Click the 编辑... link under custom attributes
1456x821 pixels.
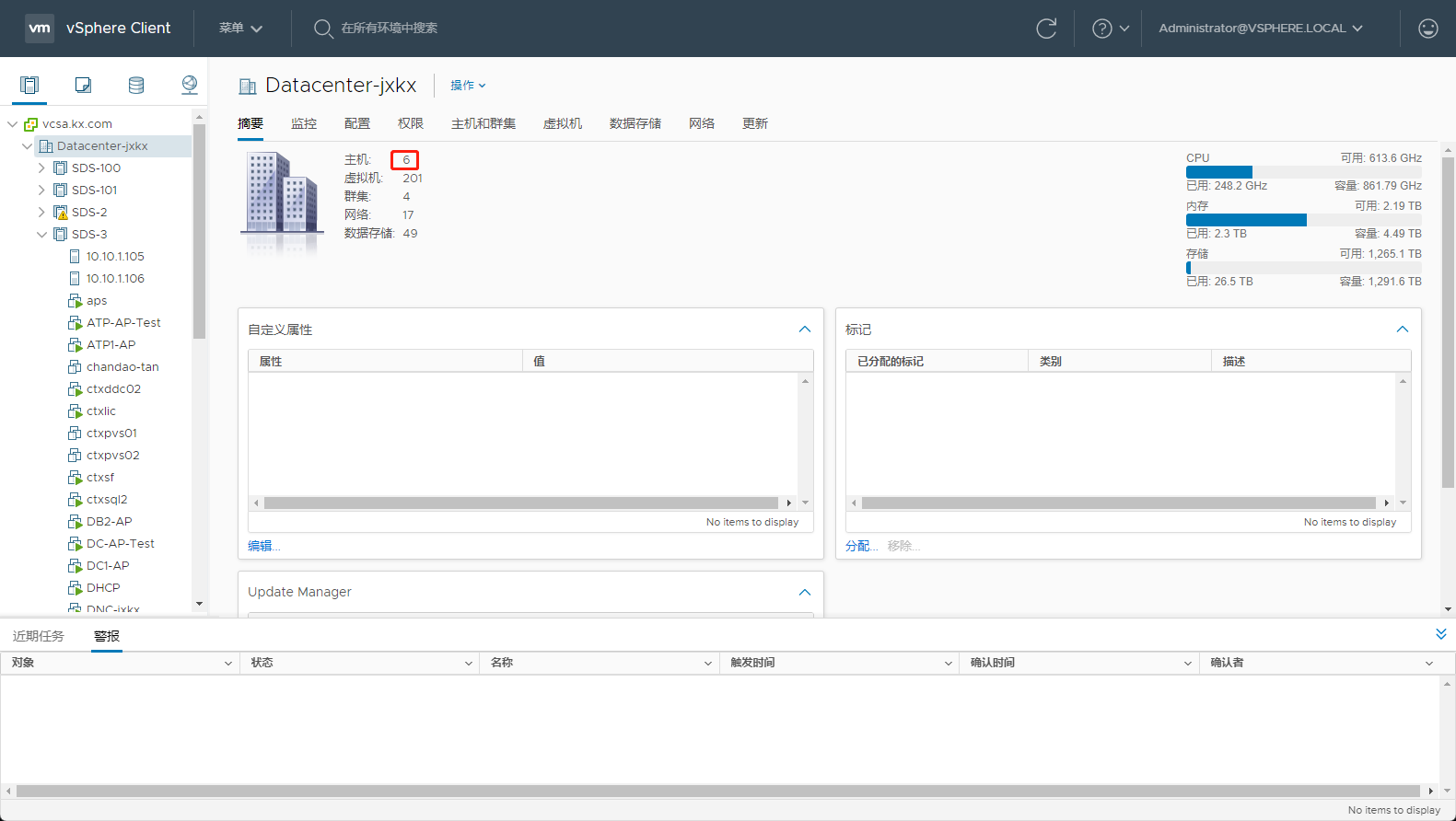(x=263, y=546)
